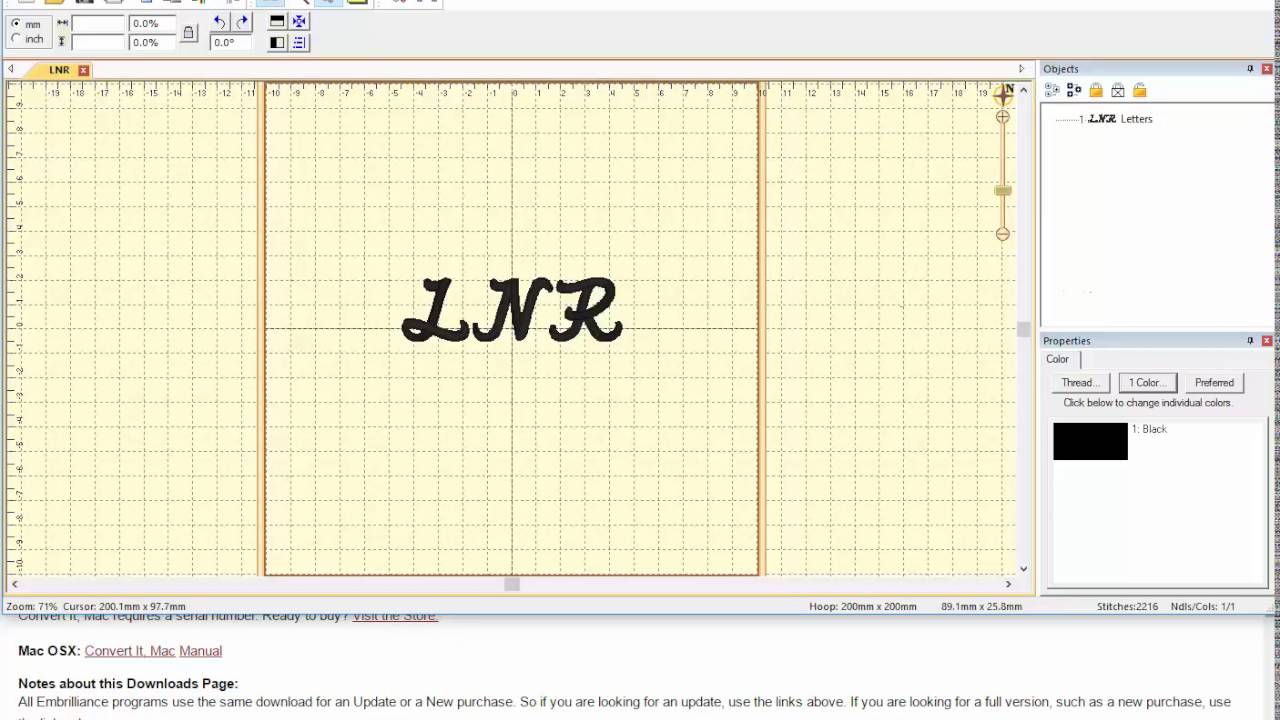Pin the Properties panel
Viewport: 1280px width, 720px height.
[x=1250, y=341]
